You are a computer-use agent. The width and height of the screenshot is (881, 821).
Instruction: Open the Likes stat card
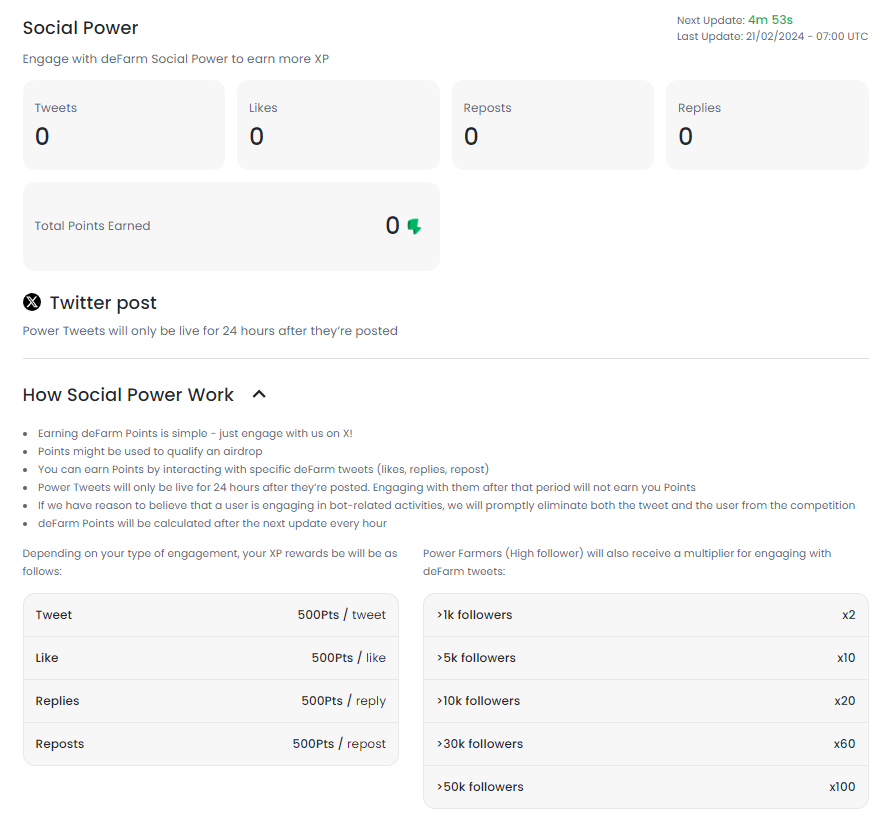pos(338,125)
